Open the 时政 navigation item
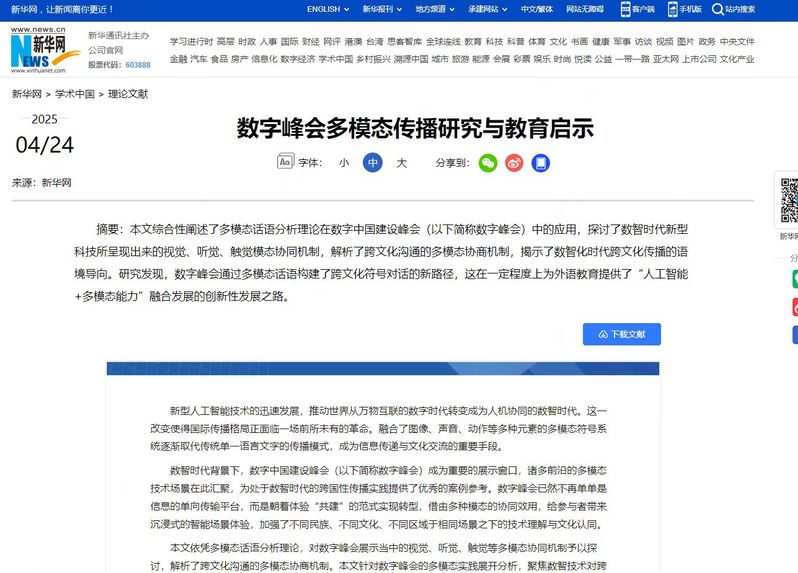The height and width of the screenshot is (573, 798). [x=247, y=42]
